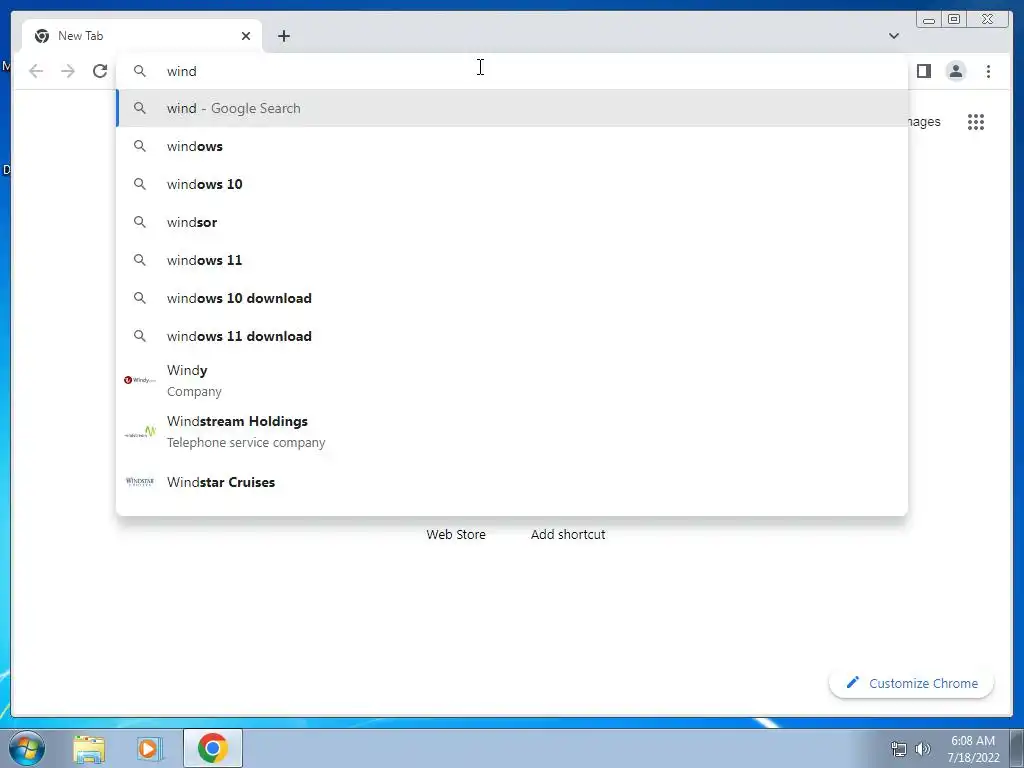Close the New Tab tab
Image resolution: width=1024 pixels, height=768 pixels.
(x=246, y=36)
